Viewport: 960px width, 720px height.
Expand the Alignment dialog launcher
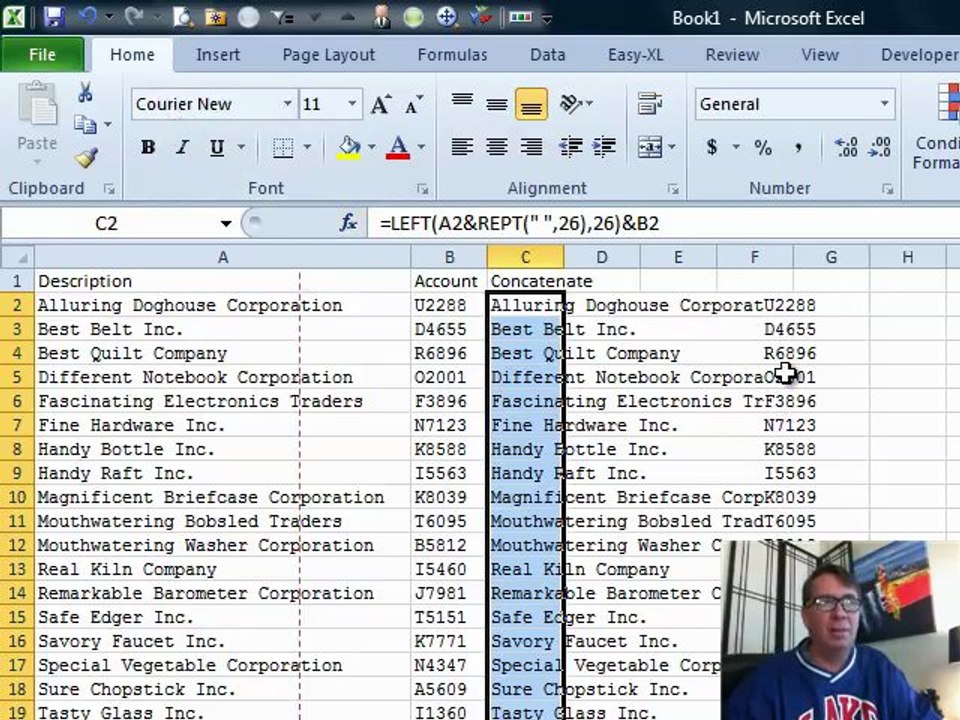click(x=673, y=189)
